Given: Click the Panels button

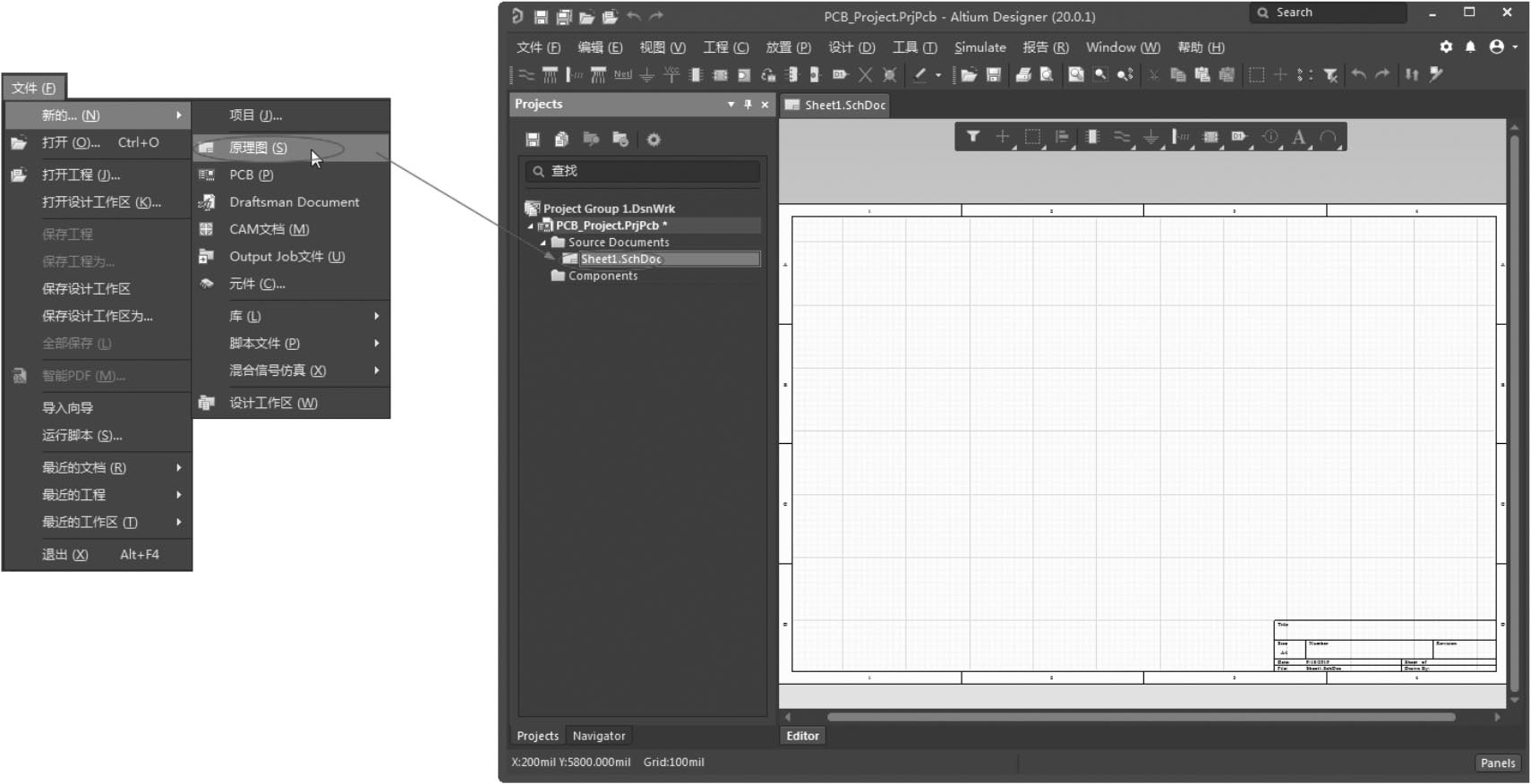Looking at the screenshot, I should click(x=1497, y=763).
